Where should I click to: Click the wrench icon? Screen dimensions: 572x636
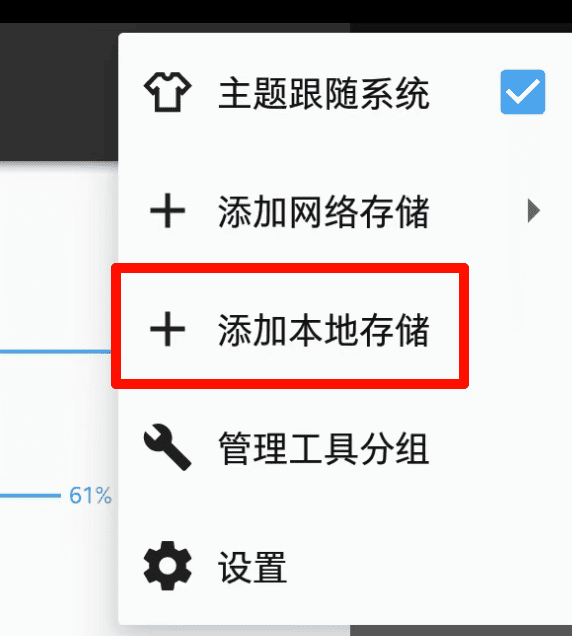pos(168,447)
